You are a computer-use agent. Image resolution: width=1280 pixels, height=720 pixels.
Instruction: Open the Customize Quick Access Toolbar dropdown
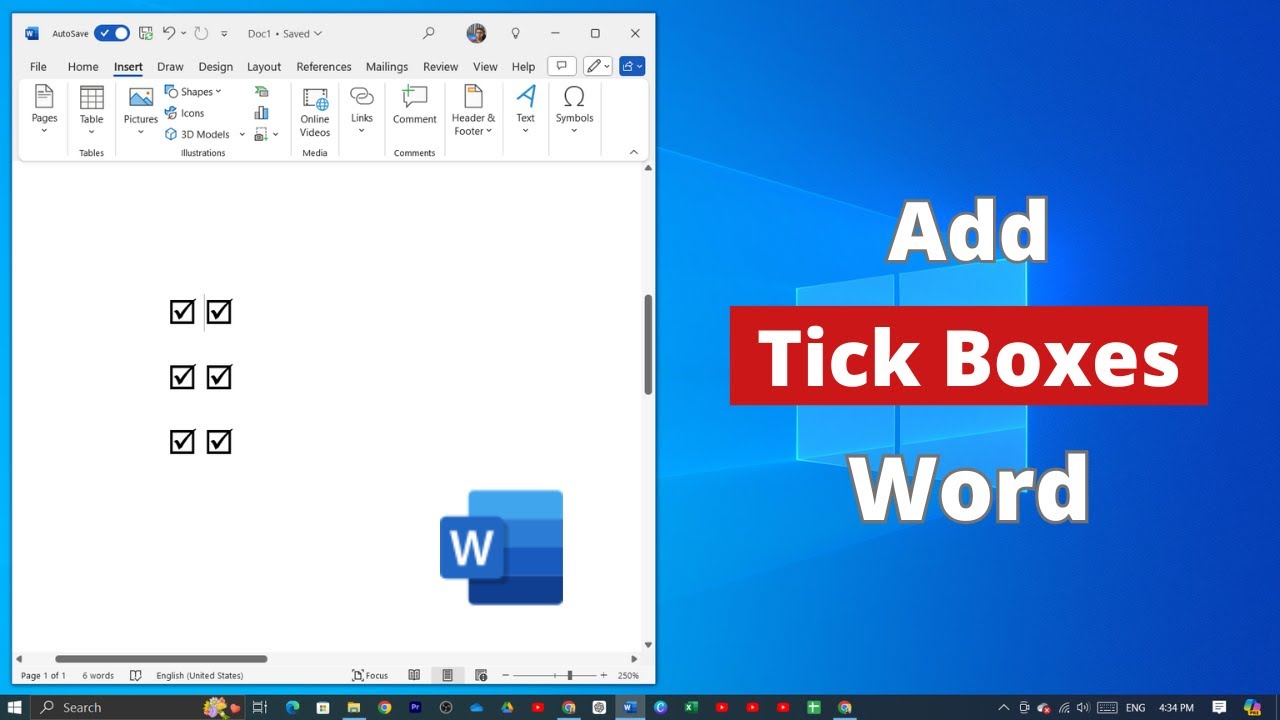[x=224, y=34]
